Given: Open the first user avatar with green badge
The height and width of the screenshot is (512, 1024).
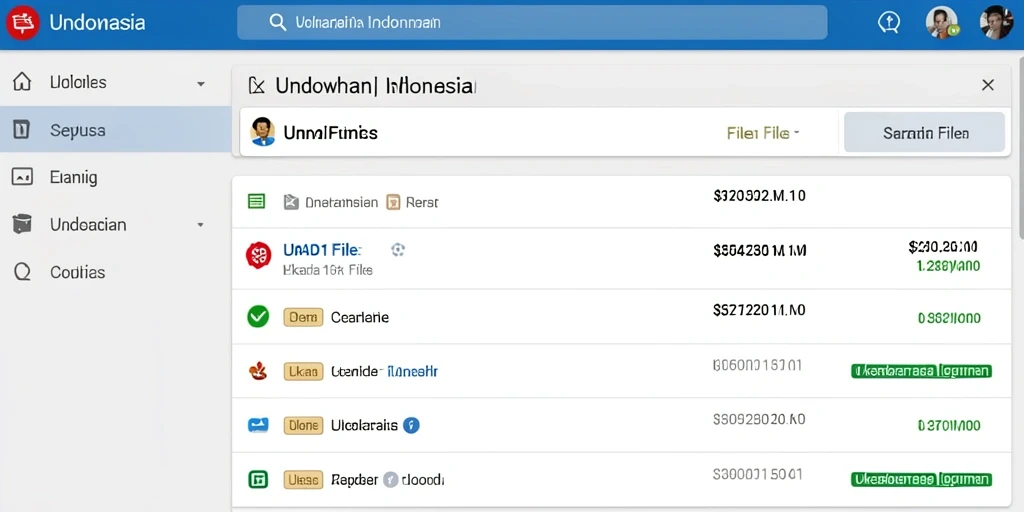Looking at the screenshot, I should [942, 23].
